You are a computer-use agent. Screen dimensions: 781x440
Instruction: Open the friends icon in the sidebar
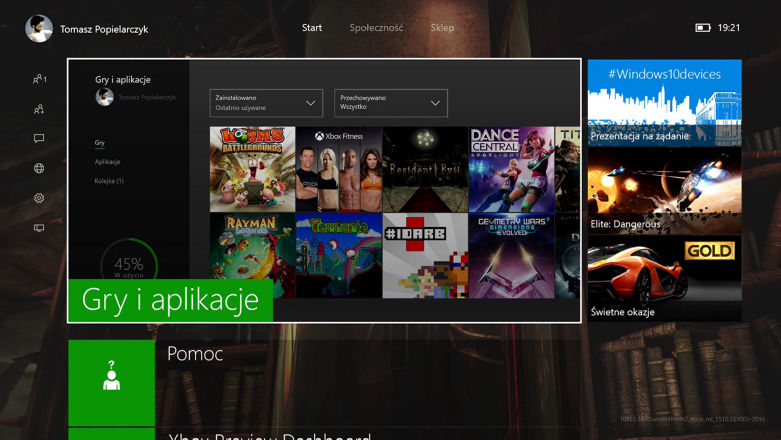click(39, 79)
